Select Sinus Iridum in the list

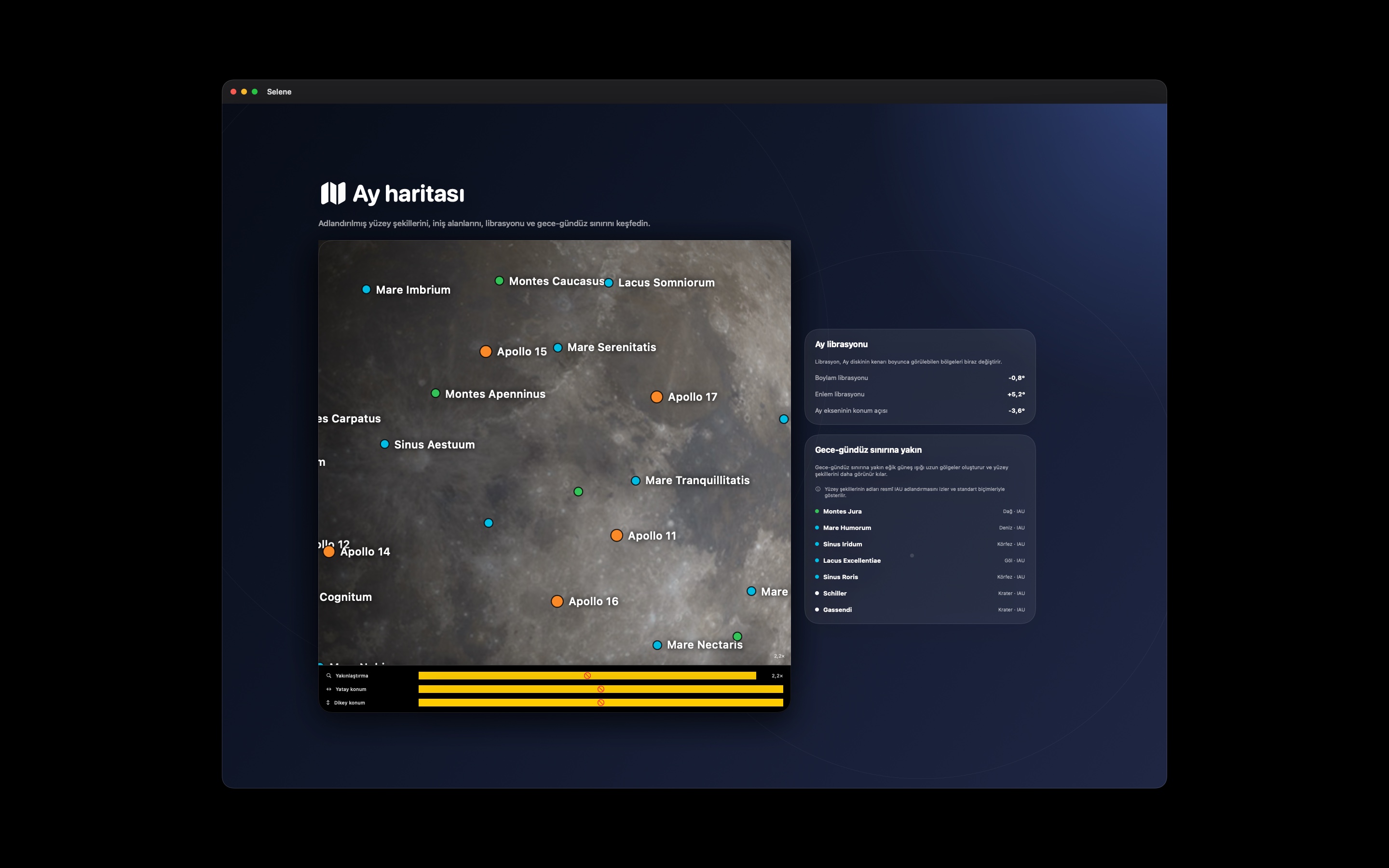[x=920, y=544]
